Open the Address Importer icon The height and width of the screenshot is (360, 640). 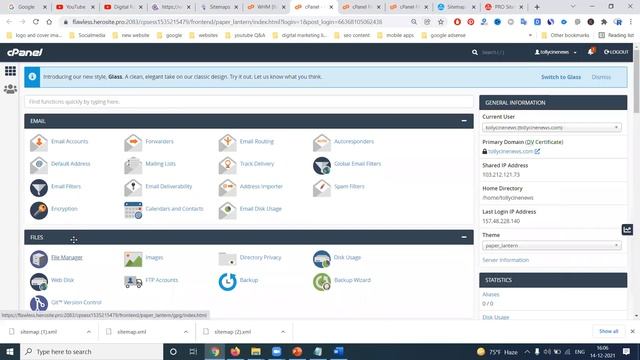click(x=227, y=187)
